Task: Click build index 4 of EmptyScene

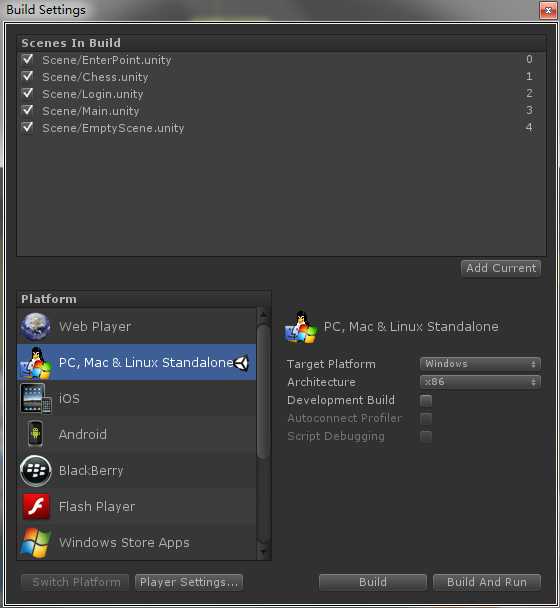Action: point(529,127)
